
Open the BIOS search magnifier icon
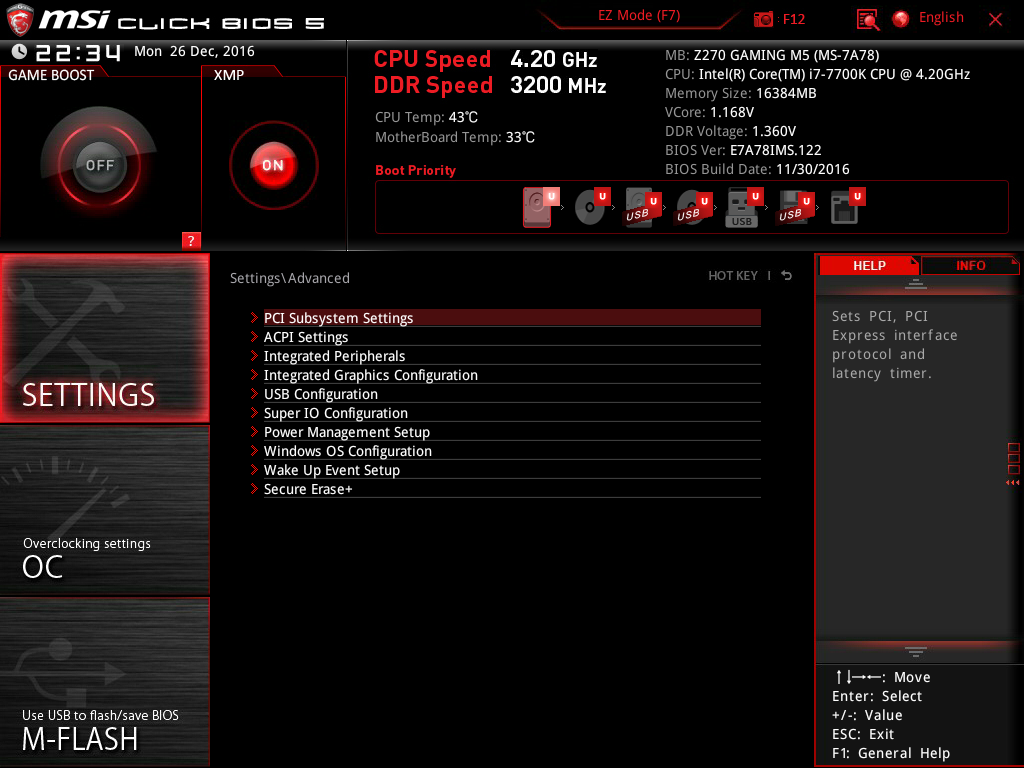867,20
